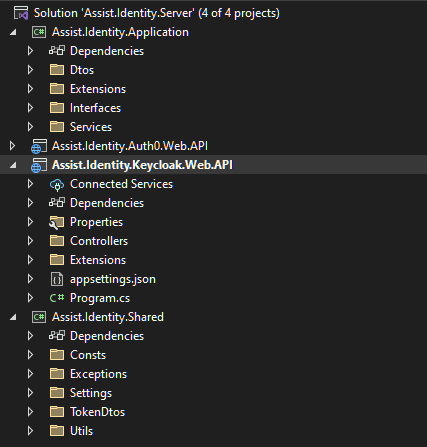Click the C# icon beside Program.cs
Viewport: 427px width, 447px height.
click(x=57, y=298)
